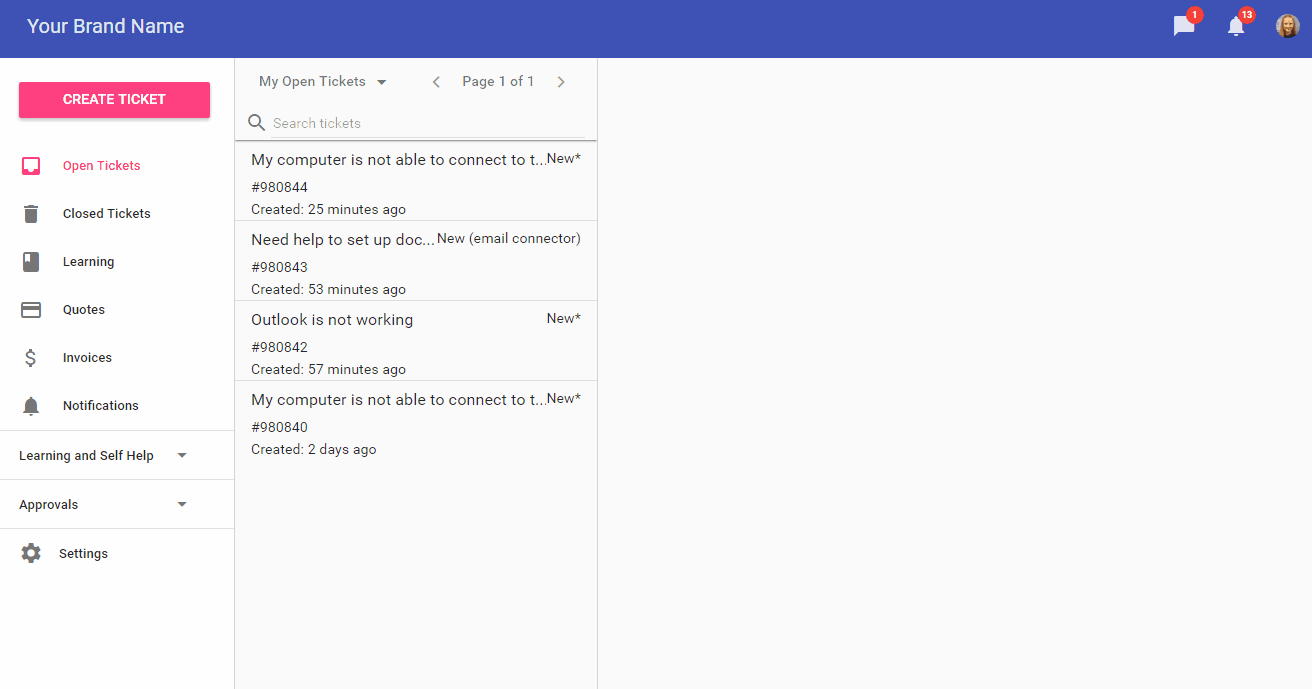Image resolution: width=1312 pixels, height=689 pixels.
Task: Open the chat messages icon in header
Action: tap(1184, 27)
